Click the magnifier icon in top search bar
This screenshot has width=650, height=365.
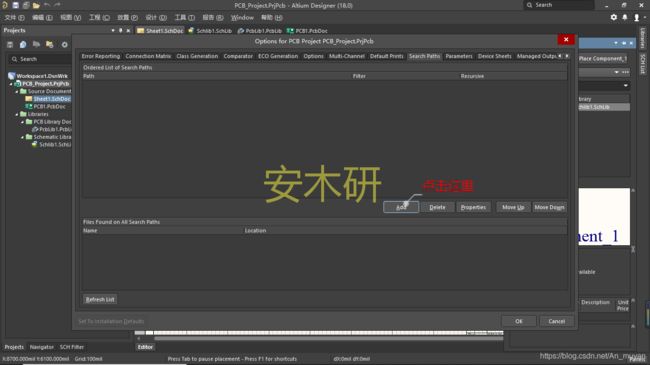pyautogui.click(x=529, y=5)
